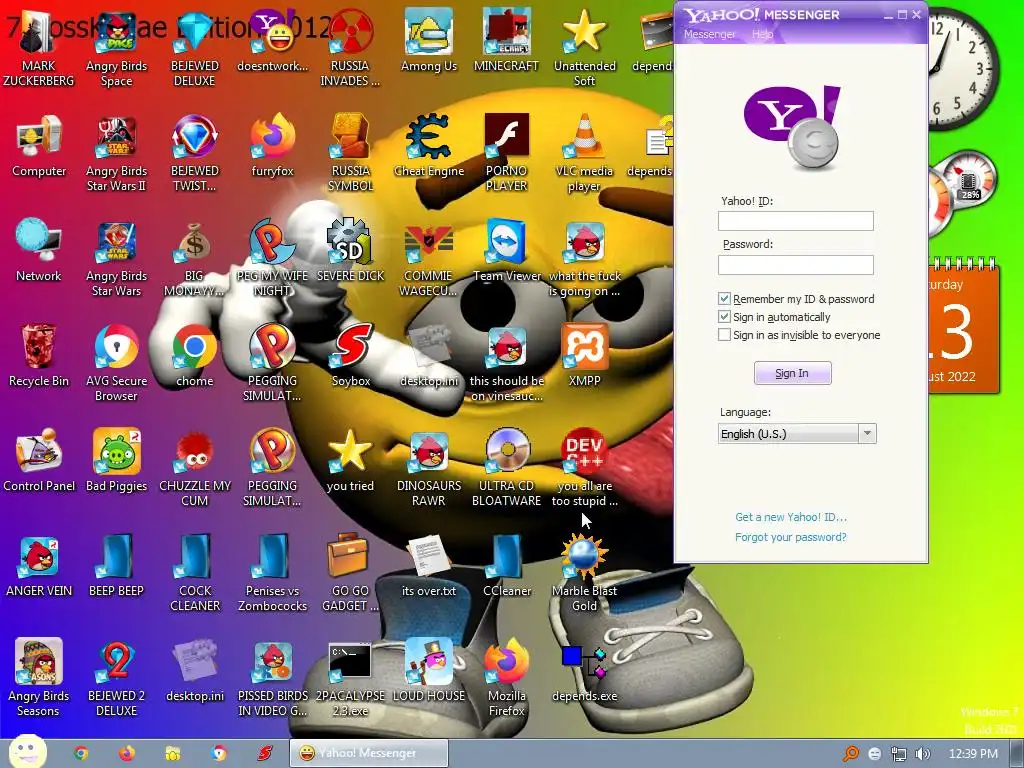This screenshot has height=768, width=1024.
Task: Open Forgot your password link
Action: click(x=791, y=537)
